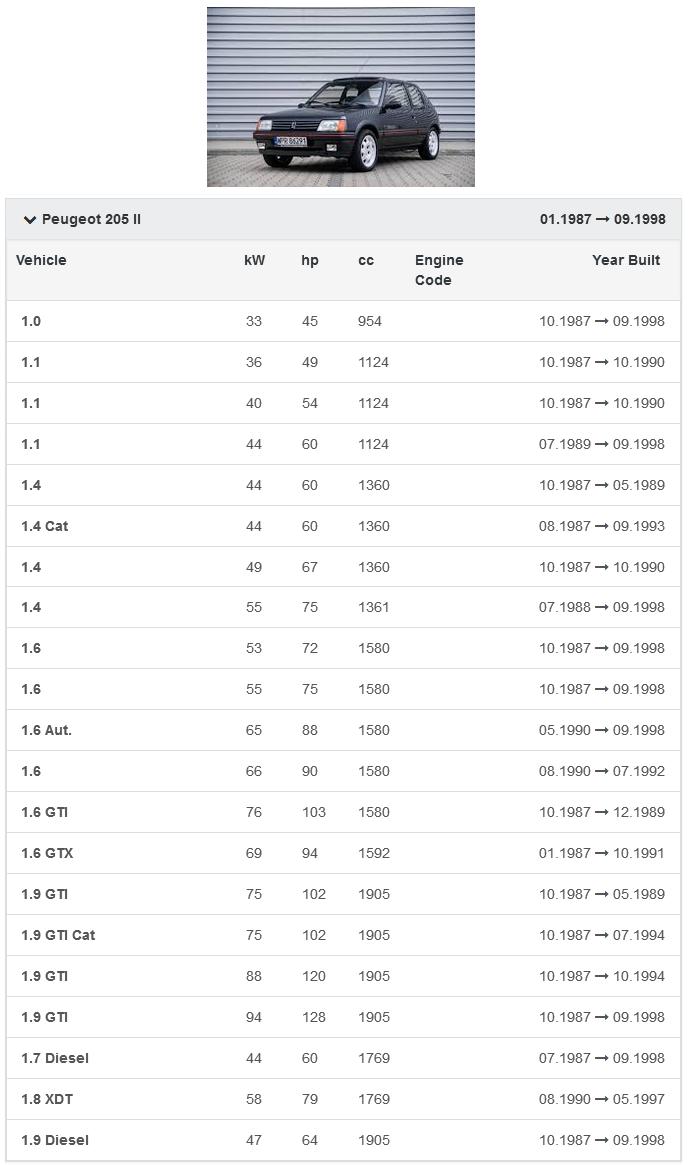Click the cc column header

[x=366, y=260]
